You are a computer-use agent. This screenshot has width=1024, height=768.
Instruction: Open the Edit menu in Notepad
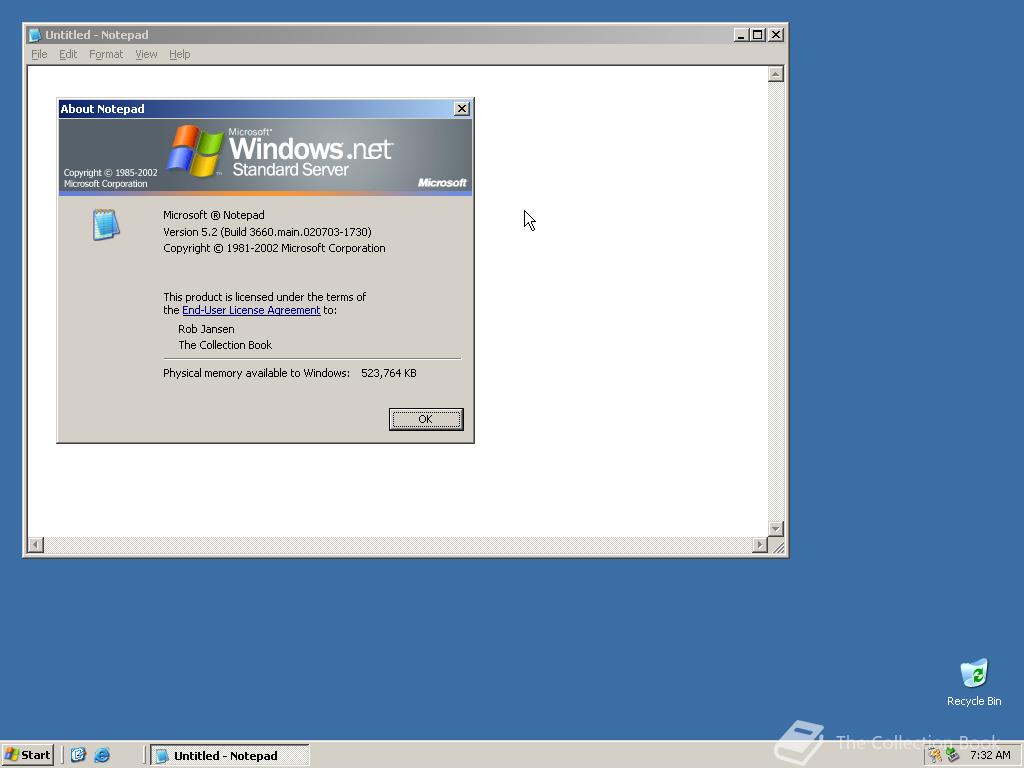pos(68,54)
